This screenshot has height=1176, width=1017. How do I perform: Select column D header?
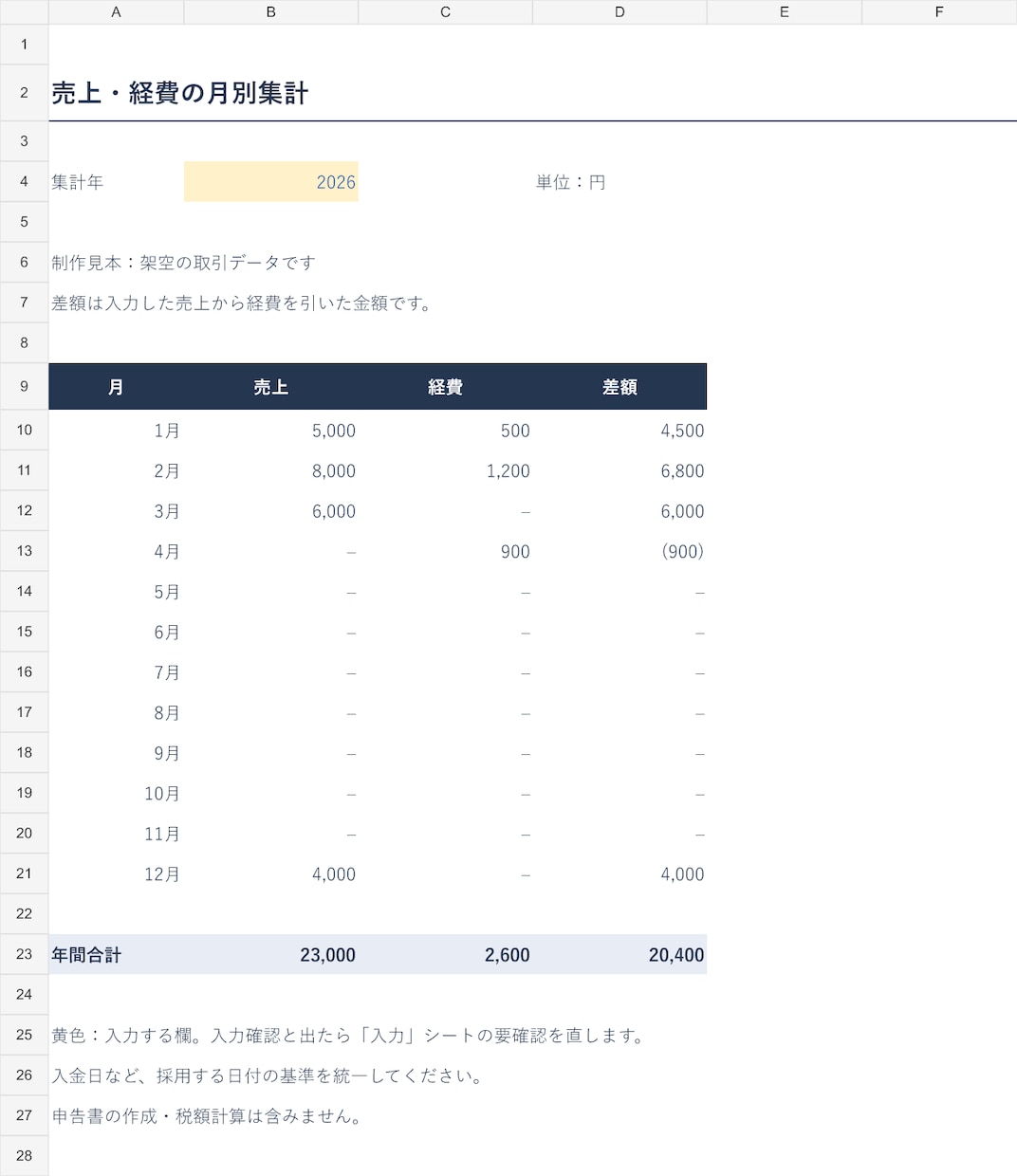tap(619, 11)
